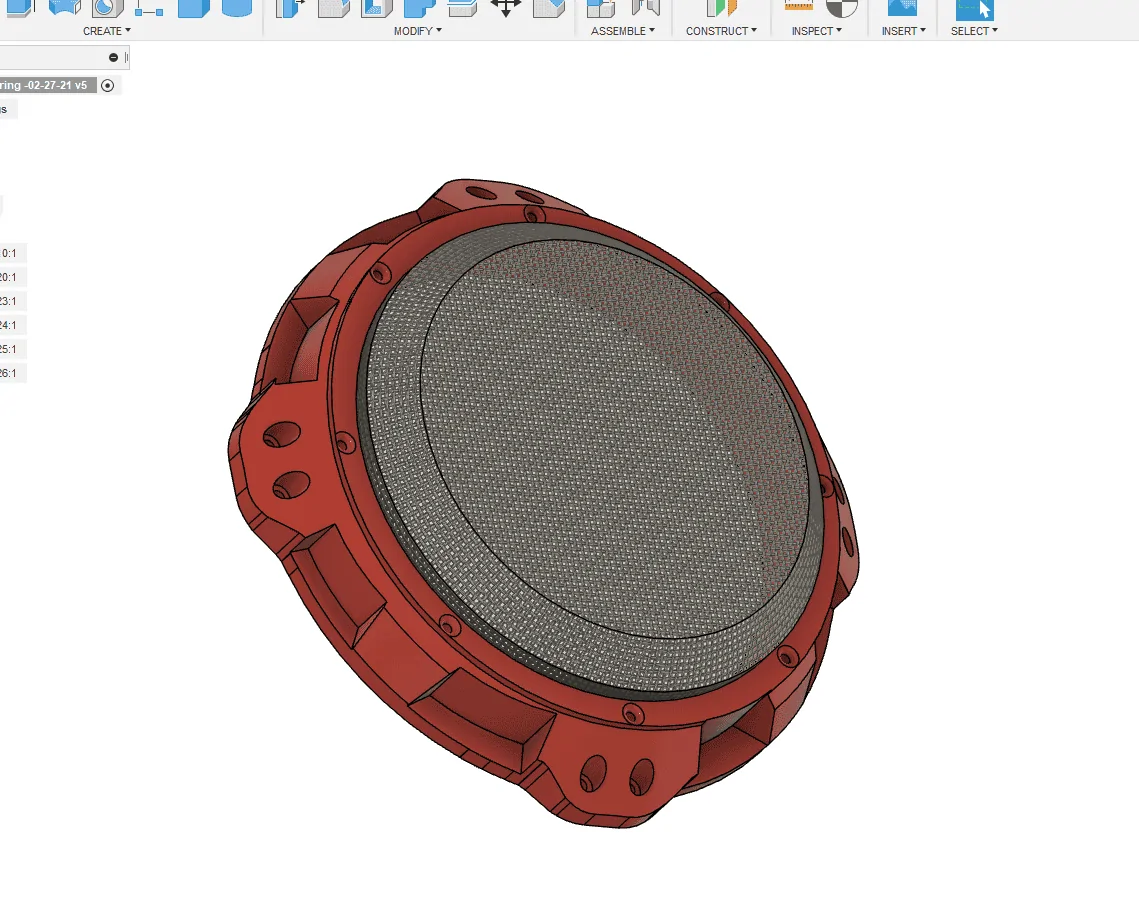Screen dimensions: 1139x898
Task: Select the last Modify group tool icon
Action: 549,7
